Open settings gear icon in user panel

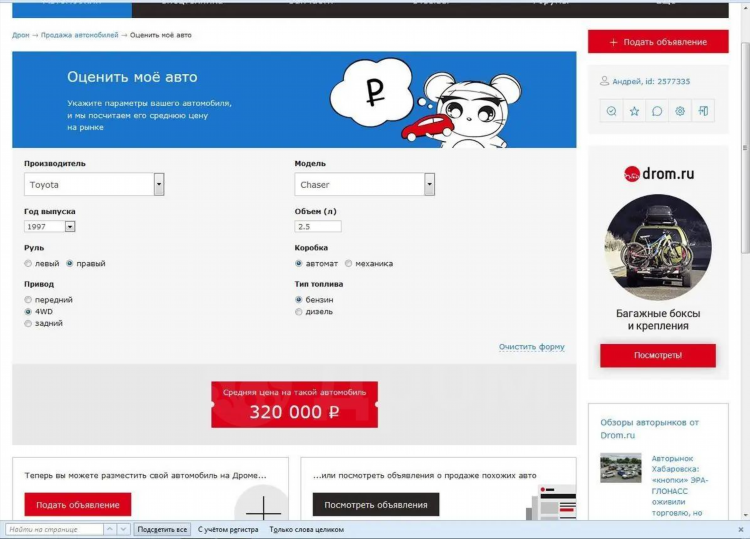coord(680,111)
